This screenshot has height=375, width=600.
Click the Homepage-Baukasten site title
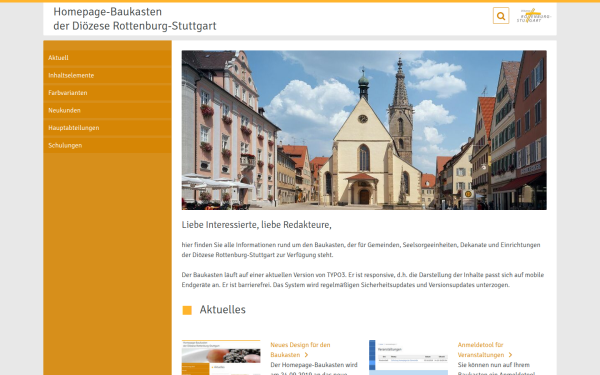(x=135, y=19)
